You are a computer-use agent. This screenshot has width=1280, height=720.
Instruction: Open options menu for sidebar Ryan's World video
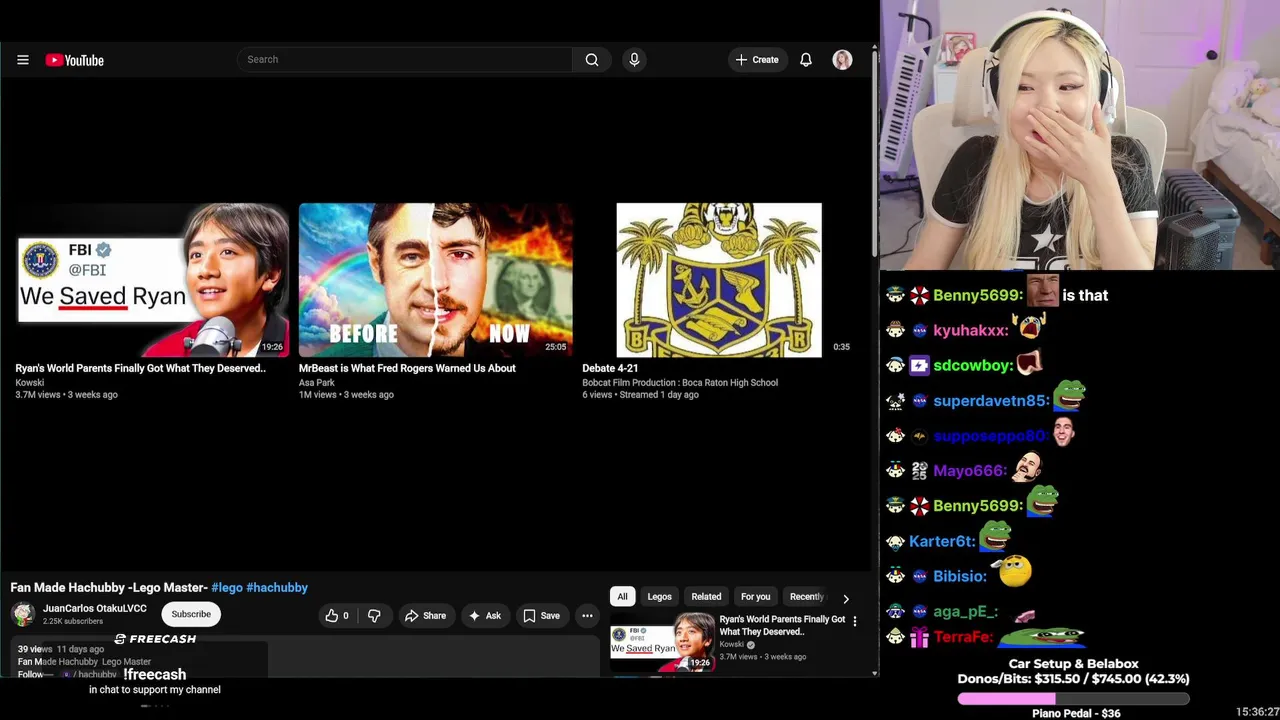click(x=854, y=622)
